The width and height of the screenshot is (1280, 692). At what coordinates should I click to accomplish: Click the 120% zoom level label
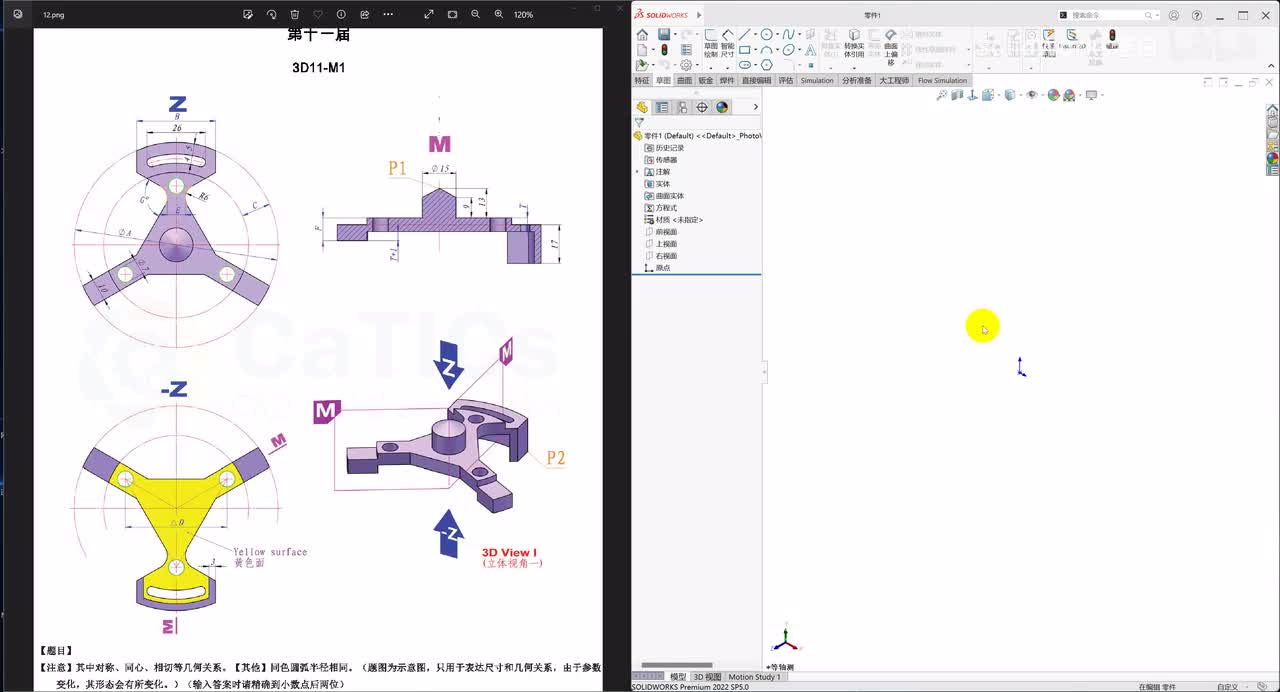523,15
